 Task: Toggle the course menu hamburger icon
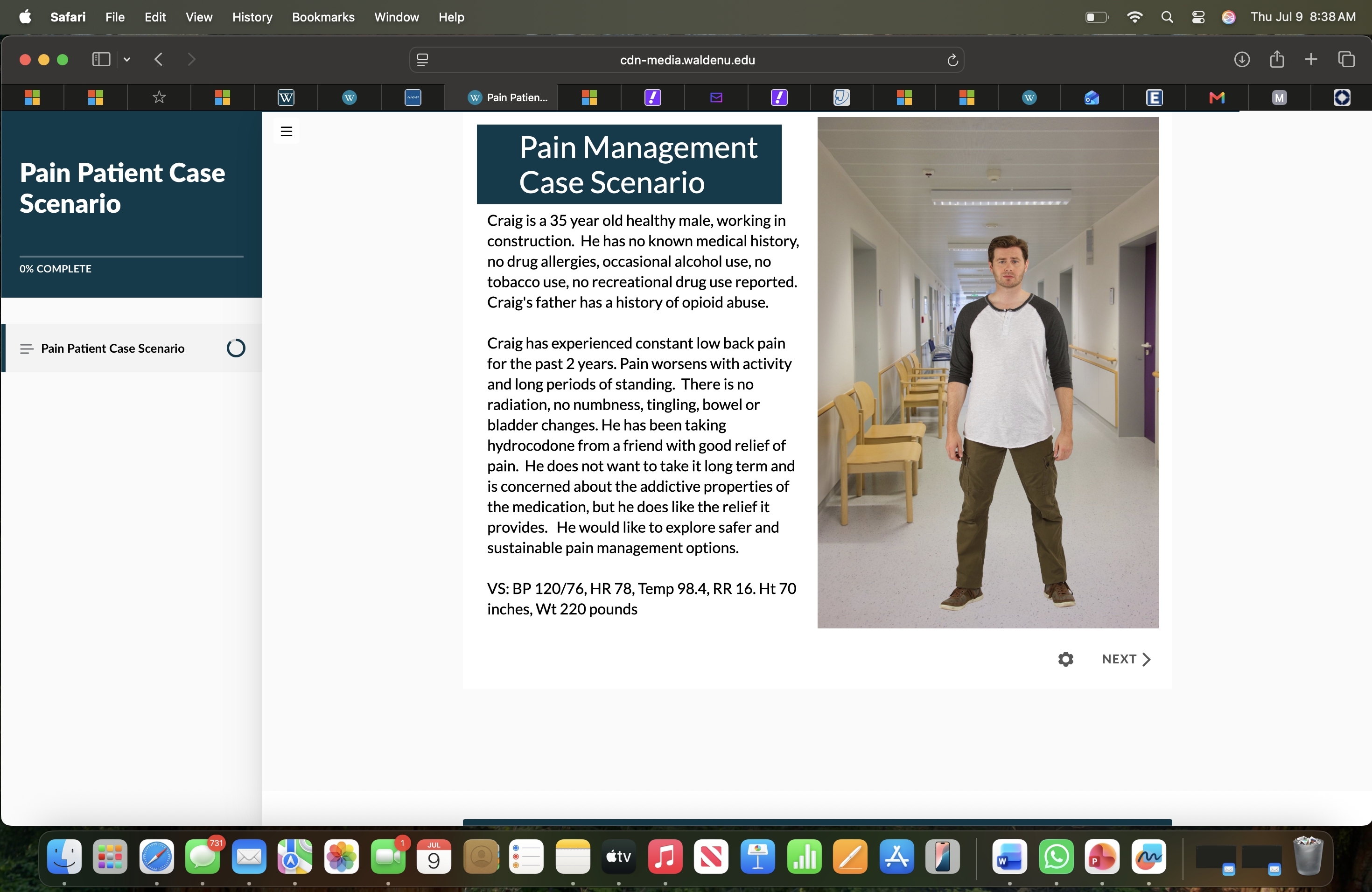point(286,132)
